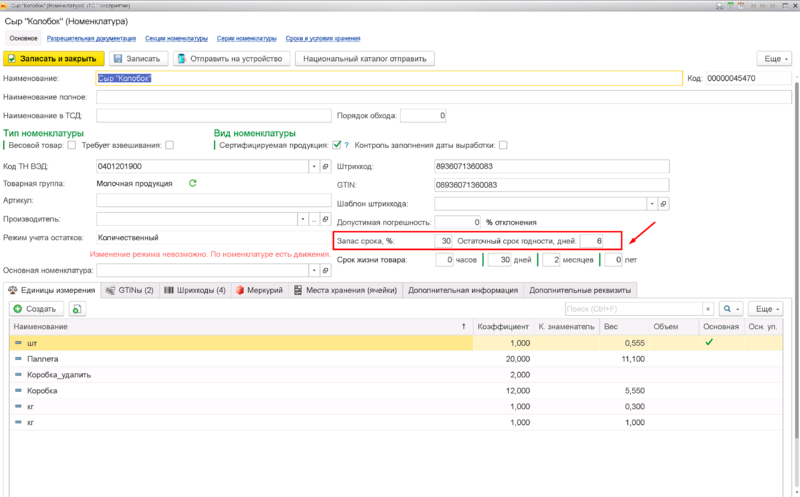The image size is (800, 497).
Task: Click the Срок жизни дней field
Action: (499, 260)
